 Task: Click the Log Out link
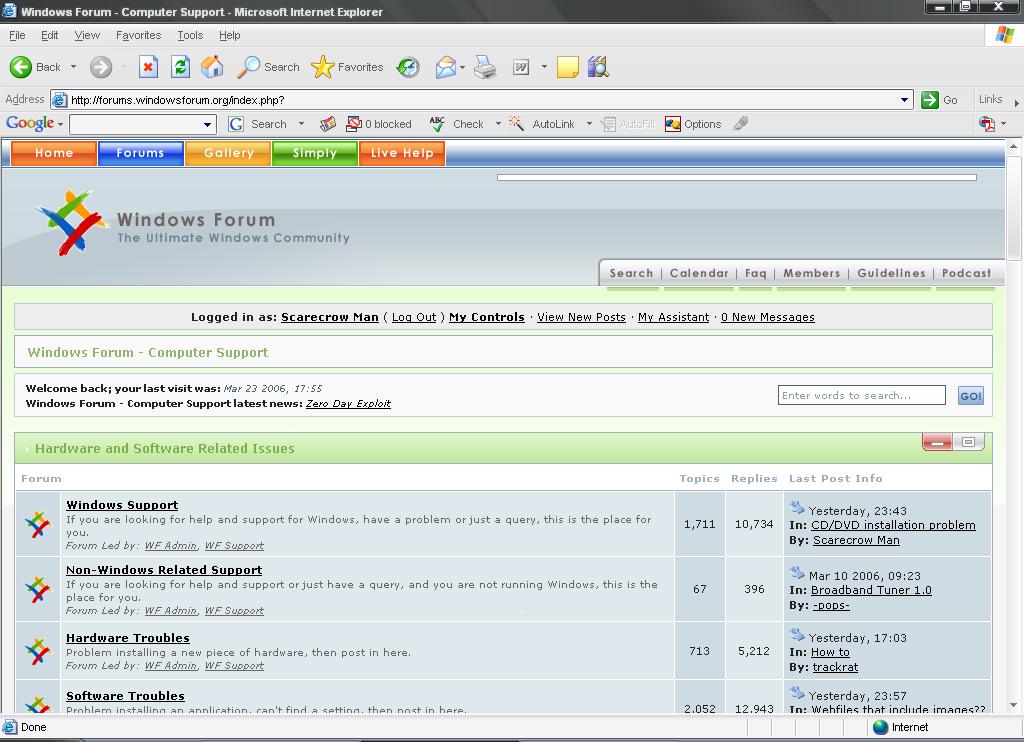pos(414,317)
